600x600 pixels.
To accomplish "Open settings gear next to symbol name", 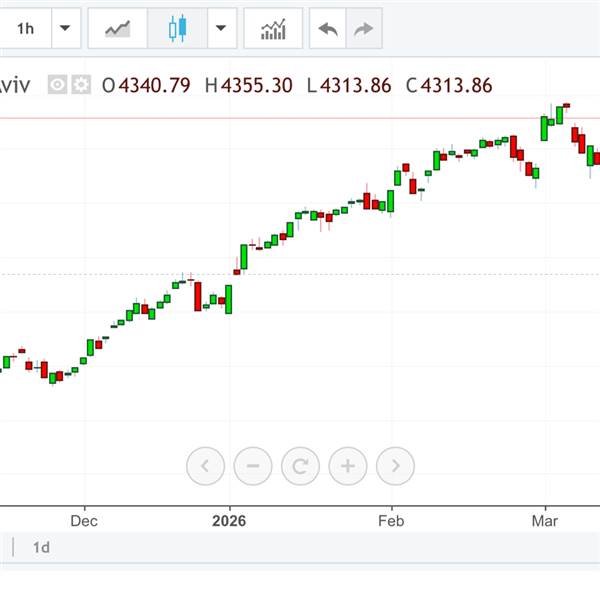I will (x=81, y=85).
